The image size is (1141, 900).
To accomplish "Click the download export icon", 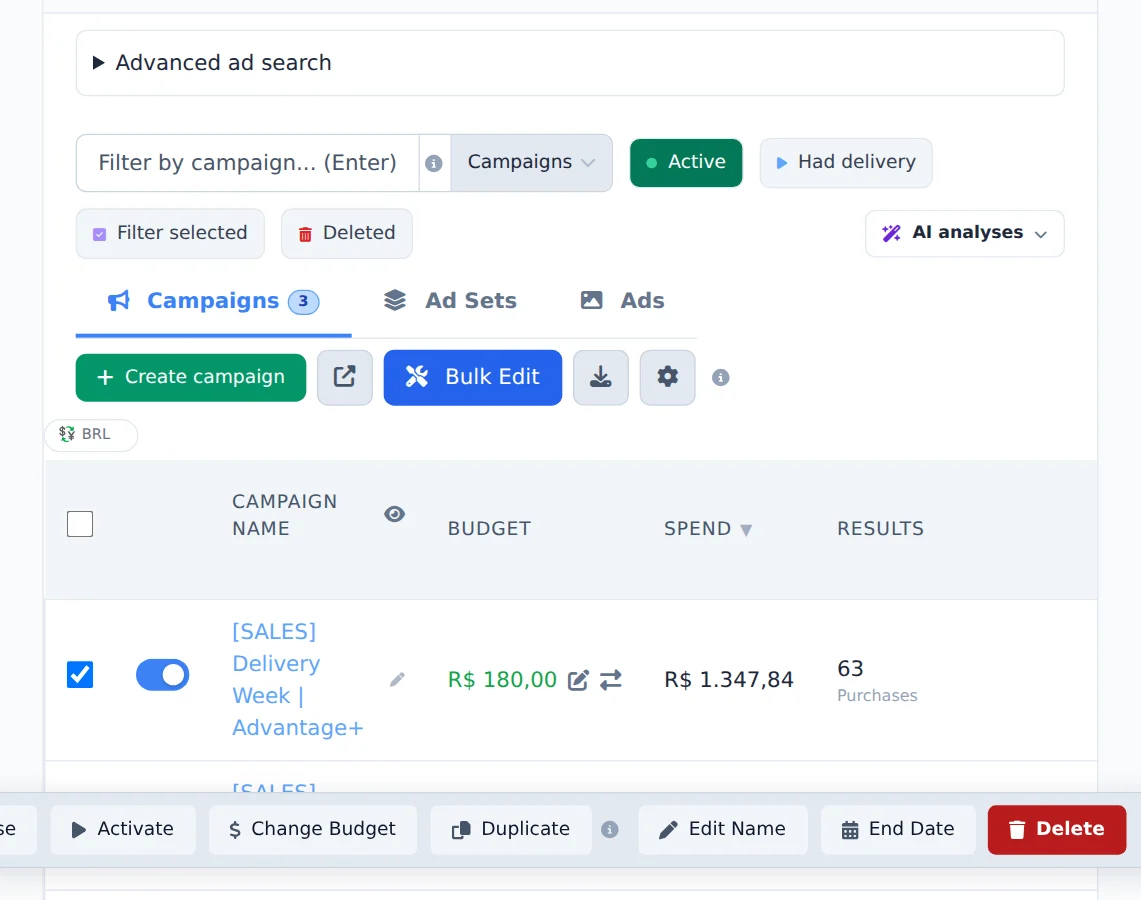I will [601, 377].
